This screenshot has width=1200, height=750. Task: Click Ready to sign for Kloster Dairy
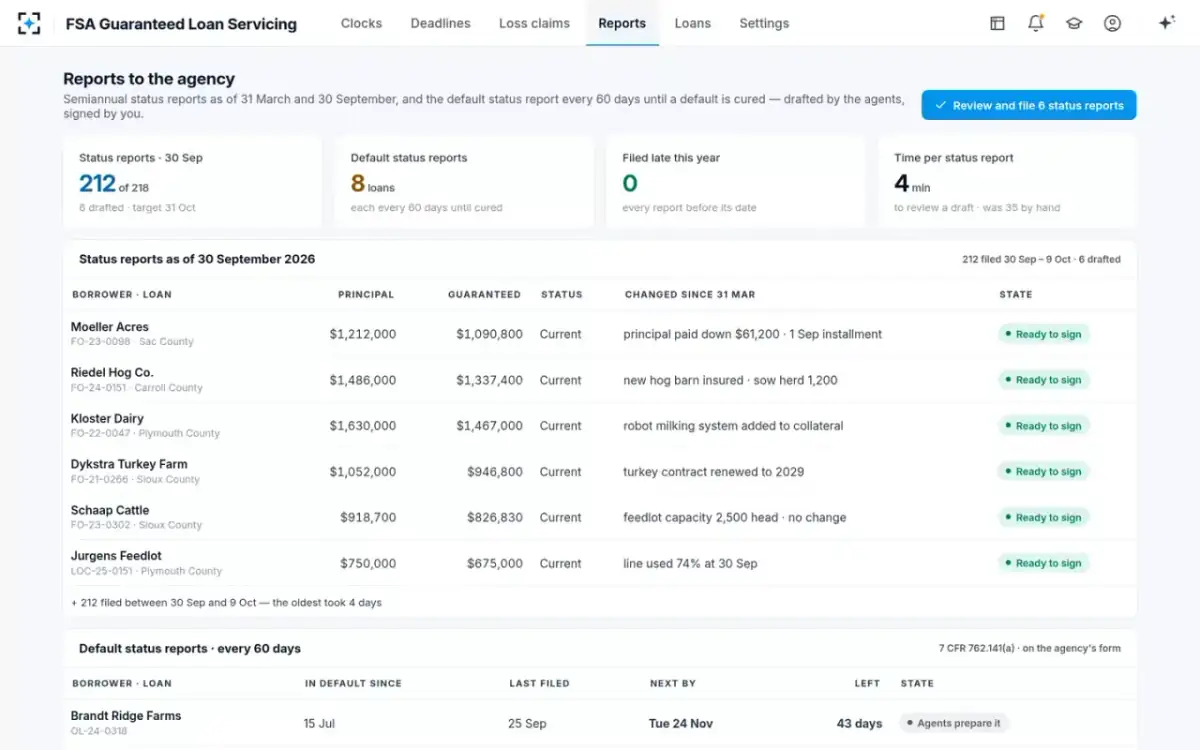1043,426
